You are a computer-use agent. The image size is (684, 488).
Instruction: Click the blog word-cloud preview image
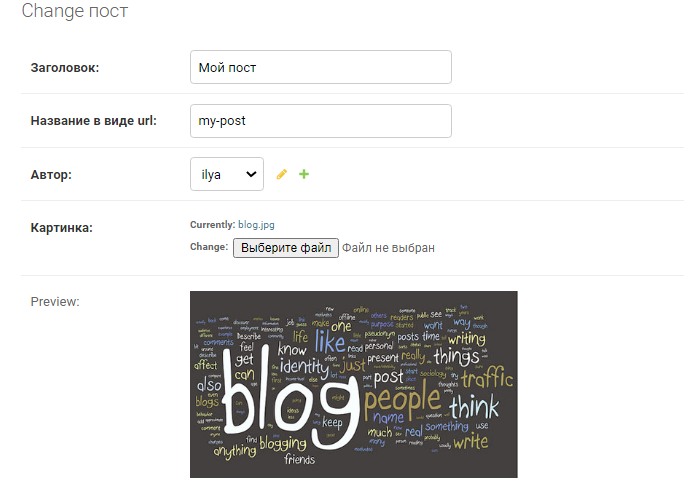354,384
